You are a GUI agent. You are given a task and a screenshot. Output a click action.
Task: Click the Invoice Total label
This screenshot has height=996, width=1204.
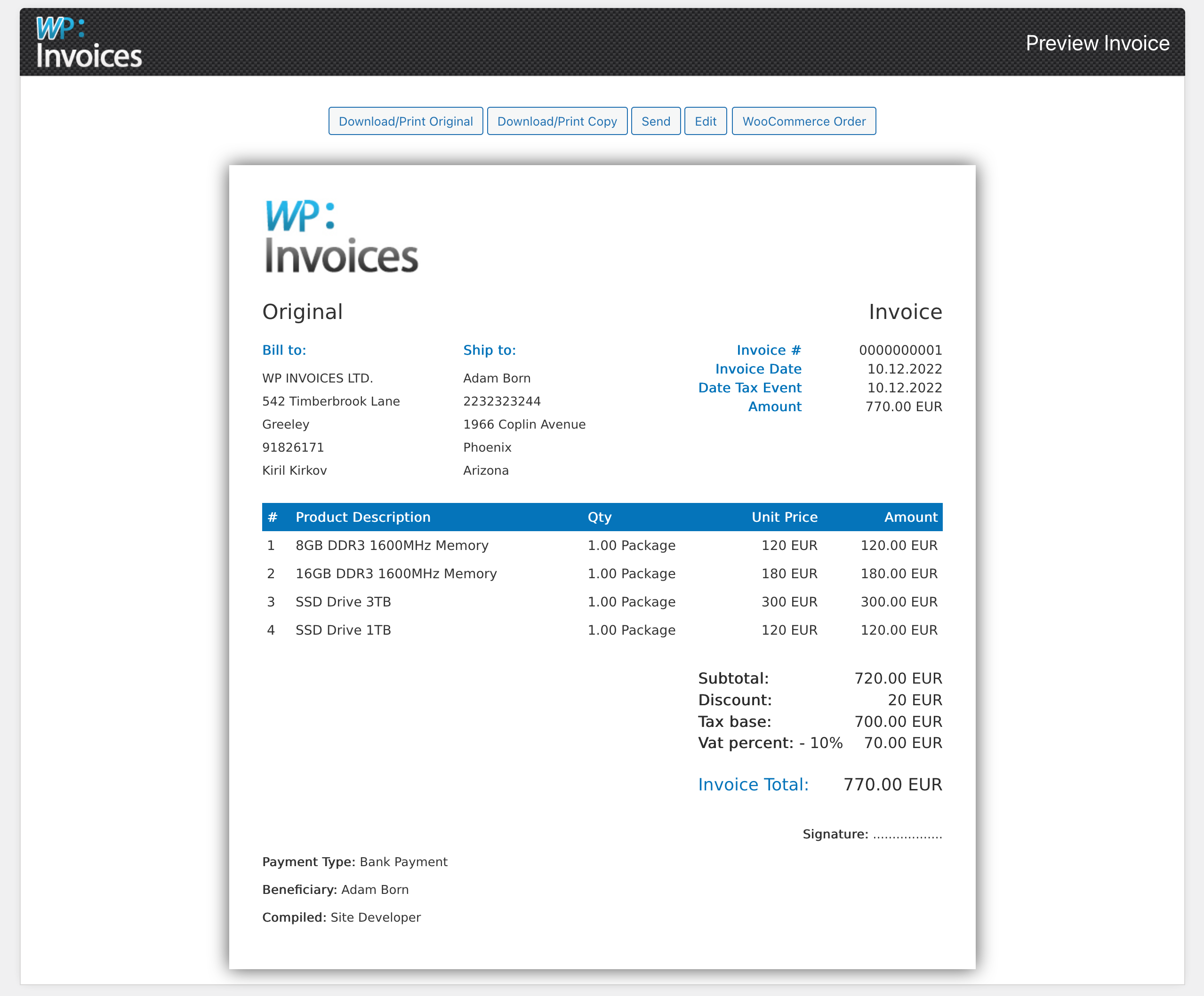point(754,784)
